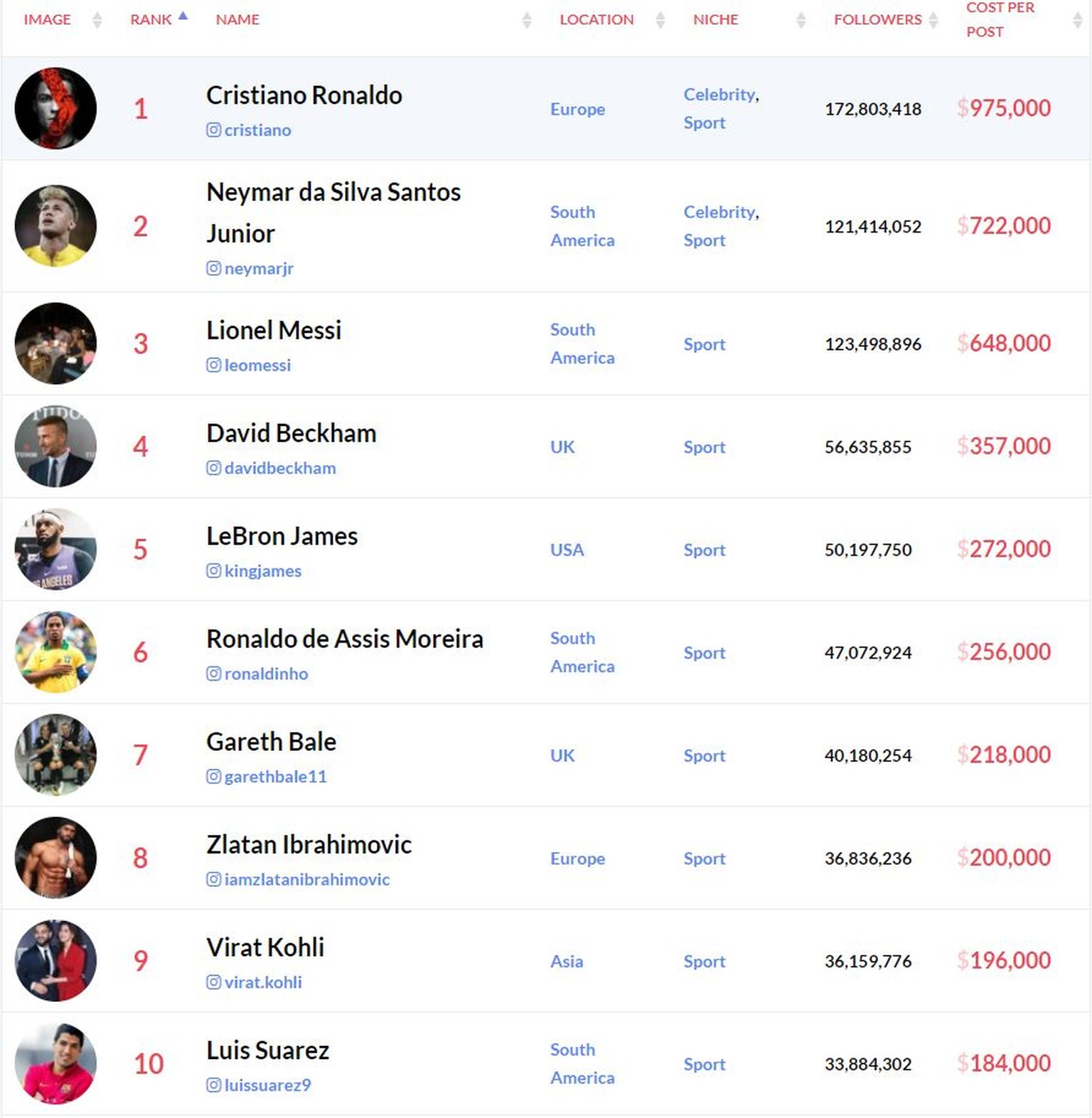Open the luissuarez9 profile link

pos(267,1085)
